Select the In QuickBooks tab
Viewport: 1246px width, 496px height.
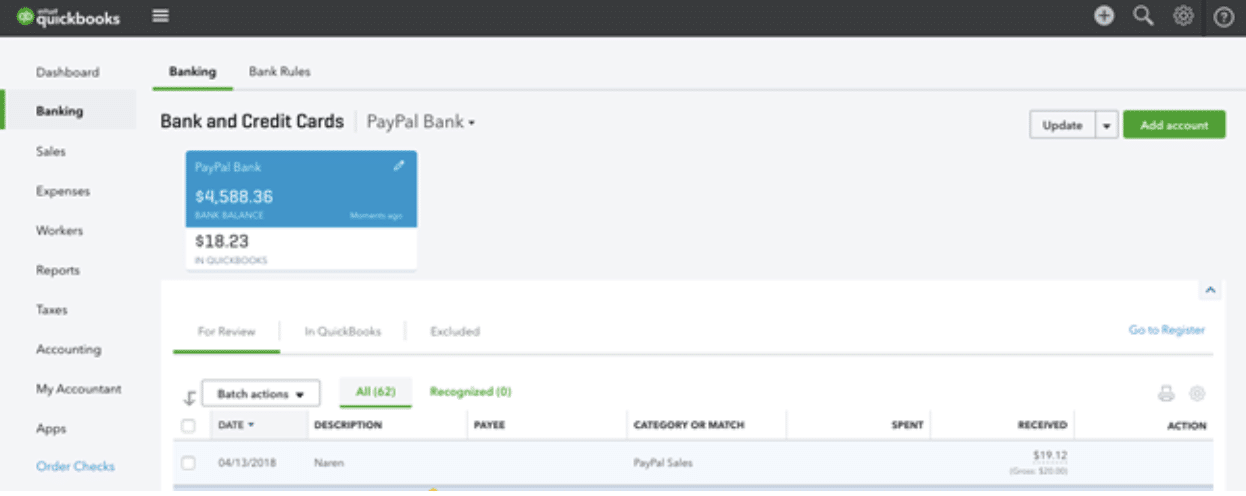(x=343, y=331)
